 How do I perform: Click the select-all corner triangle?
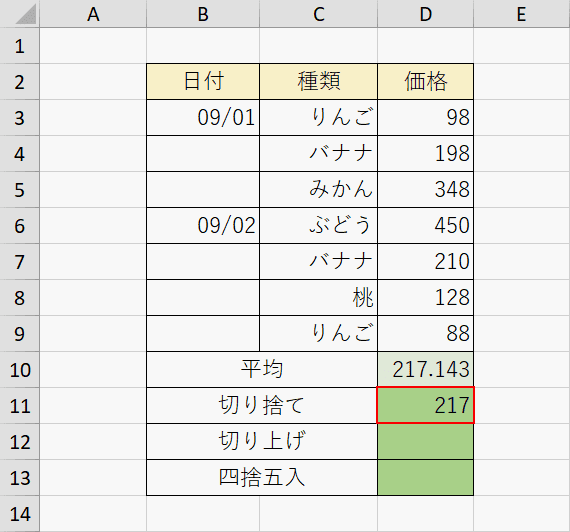tap(26, 15)
